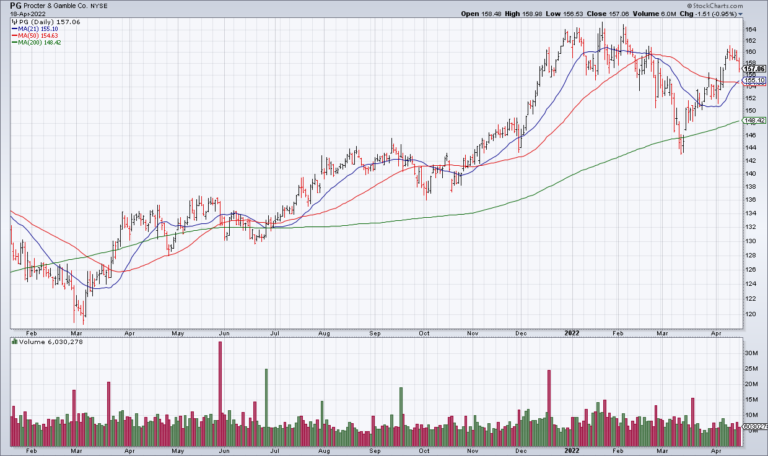The height and width of the screenshot is (456, 768).
Task: Click the 15M volume axis label
Action: (x=751, y=400)
